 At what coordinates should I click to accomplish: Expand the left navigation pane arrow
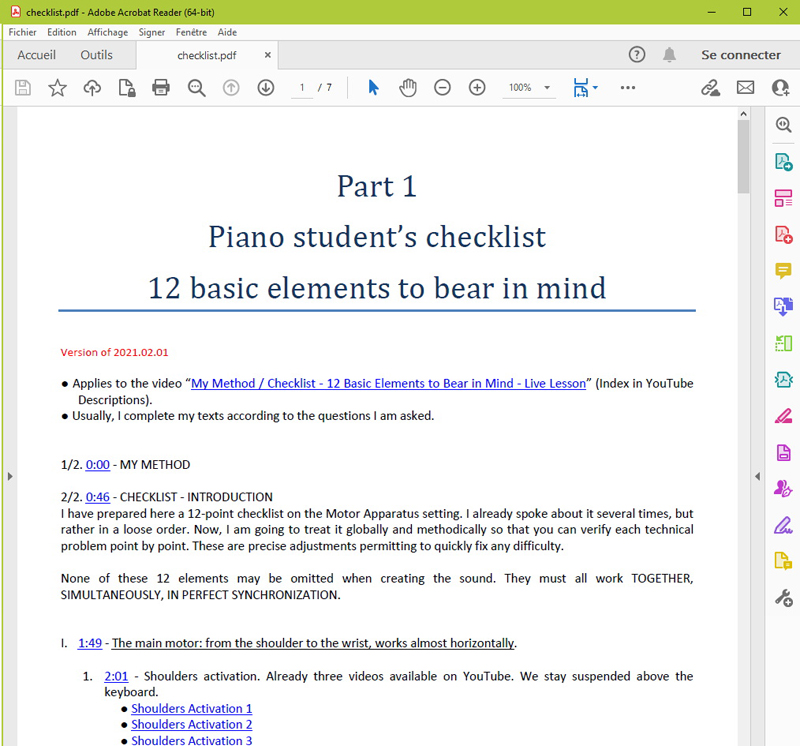9,476
